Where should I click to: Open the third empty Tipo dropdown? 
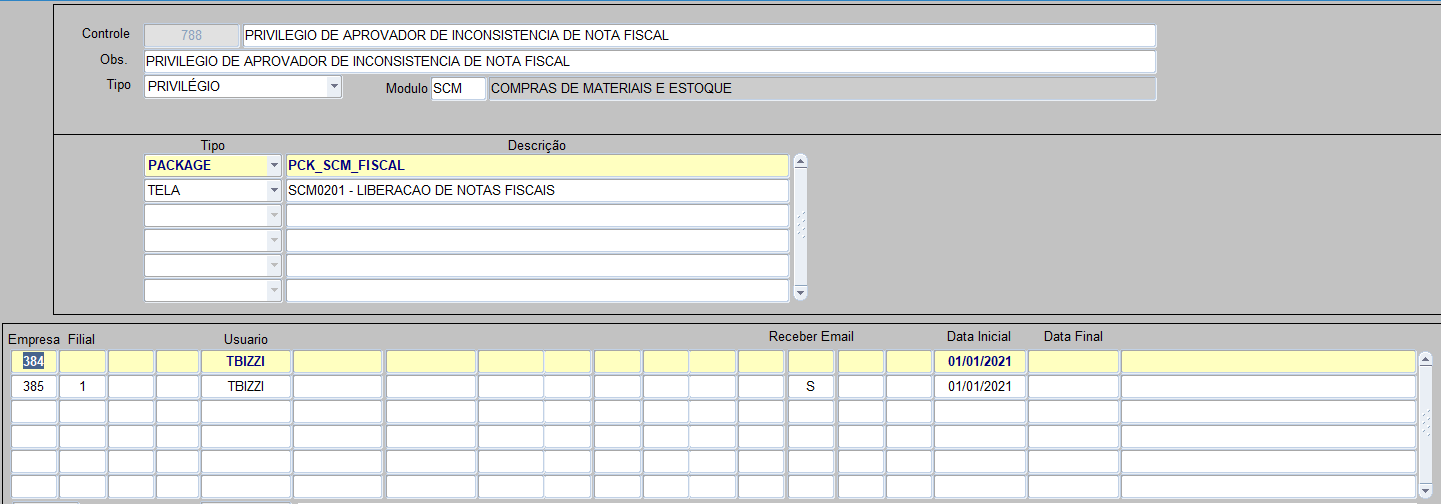(274, 265)
